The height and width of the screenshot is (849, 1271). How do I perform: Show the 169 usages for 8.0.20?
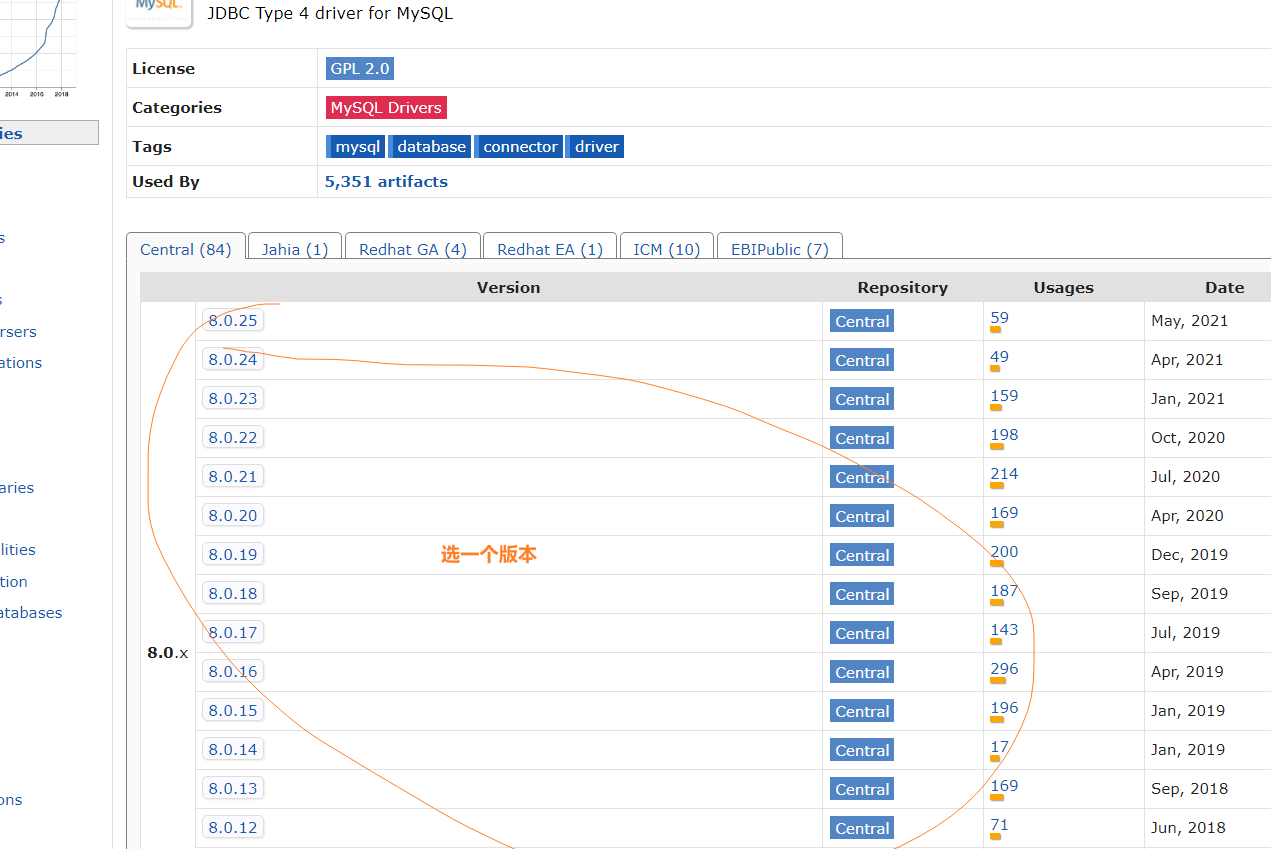pyautogui.click(x=1004, y=513)
